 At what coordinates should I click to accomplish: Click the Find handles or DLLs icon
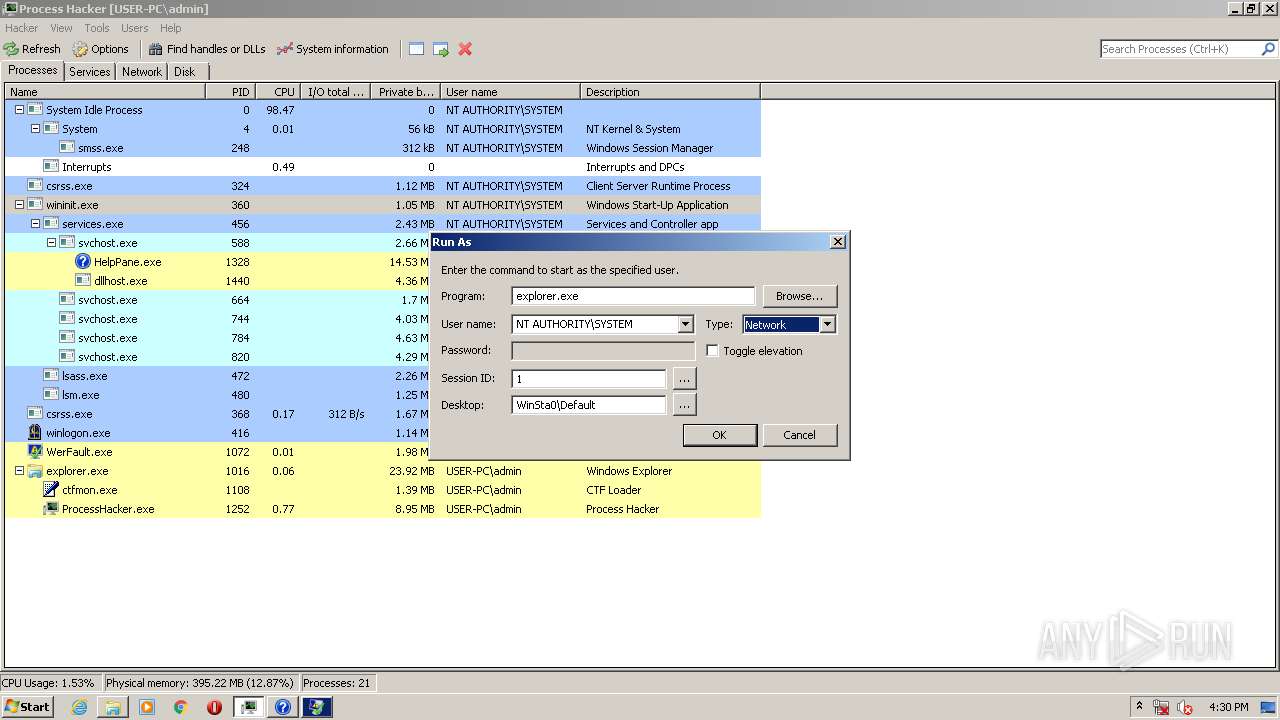(155, 49)
